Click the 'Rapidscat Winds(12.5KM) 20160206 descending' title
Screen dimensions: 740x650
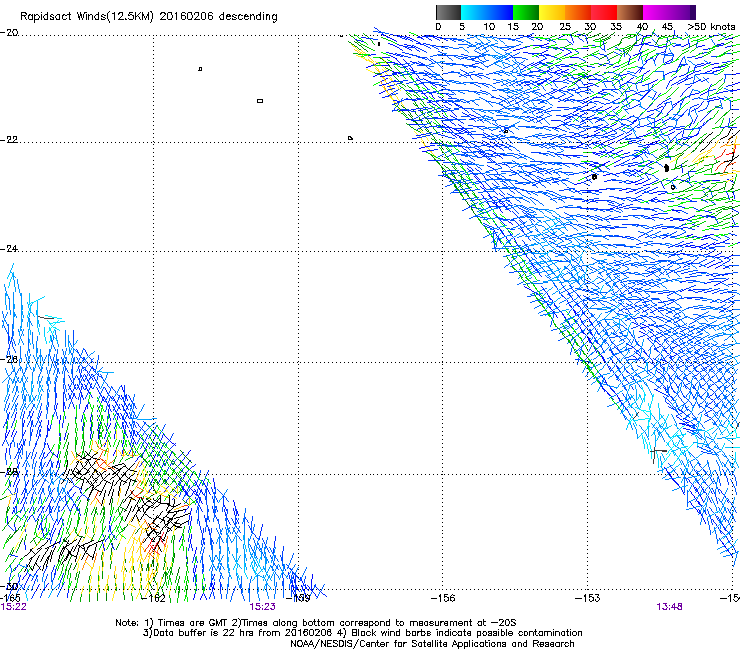[149, 17]
